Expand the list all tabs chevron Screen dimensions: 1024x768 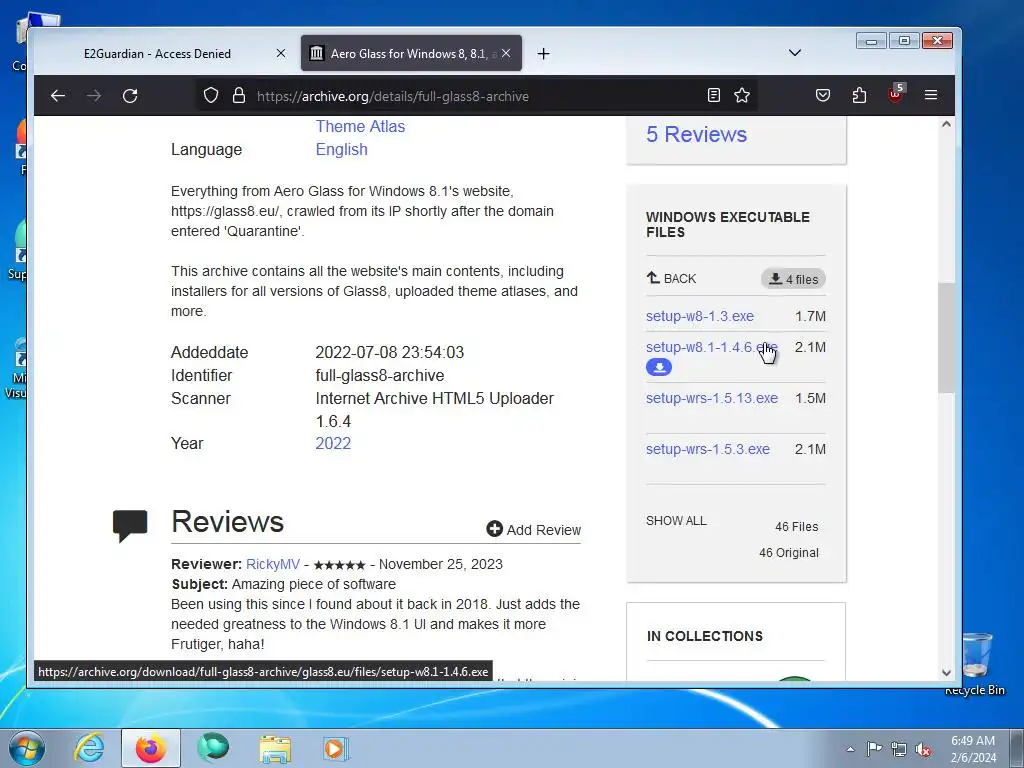click(795, 53)
